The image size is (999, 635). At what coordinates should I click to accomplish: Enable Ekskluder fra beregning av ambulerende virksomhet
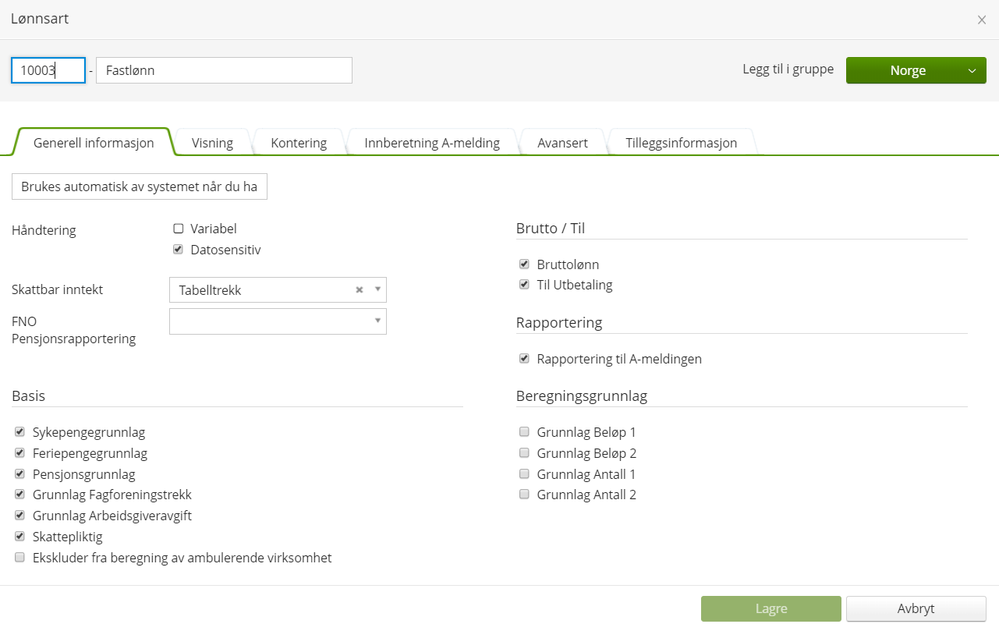point(20,558)
